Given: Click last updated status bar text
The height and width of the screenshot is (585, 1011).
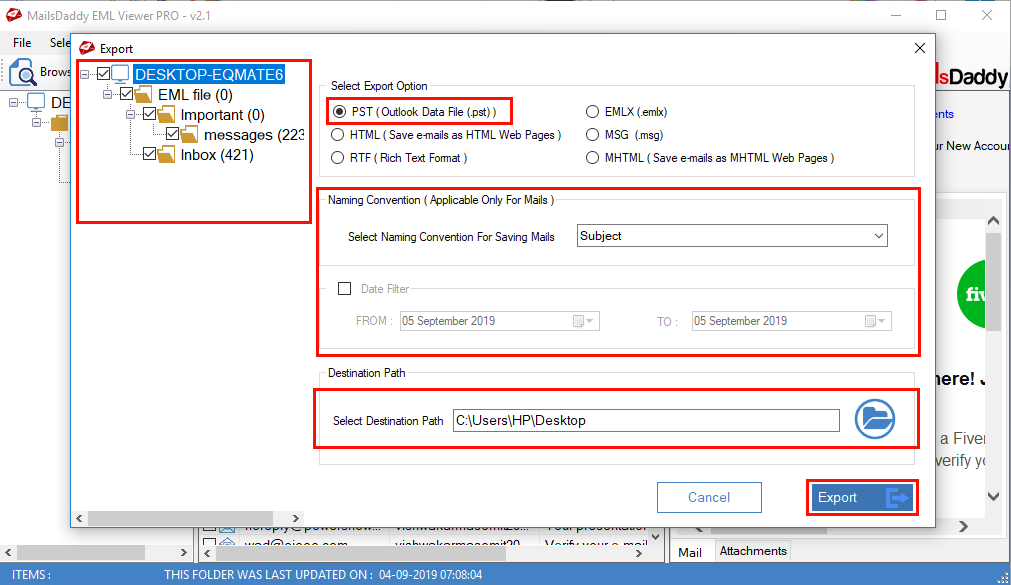Looking at the screenshot, I should (323, 575).
